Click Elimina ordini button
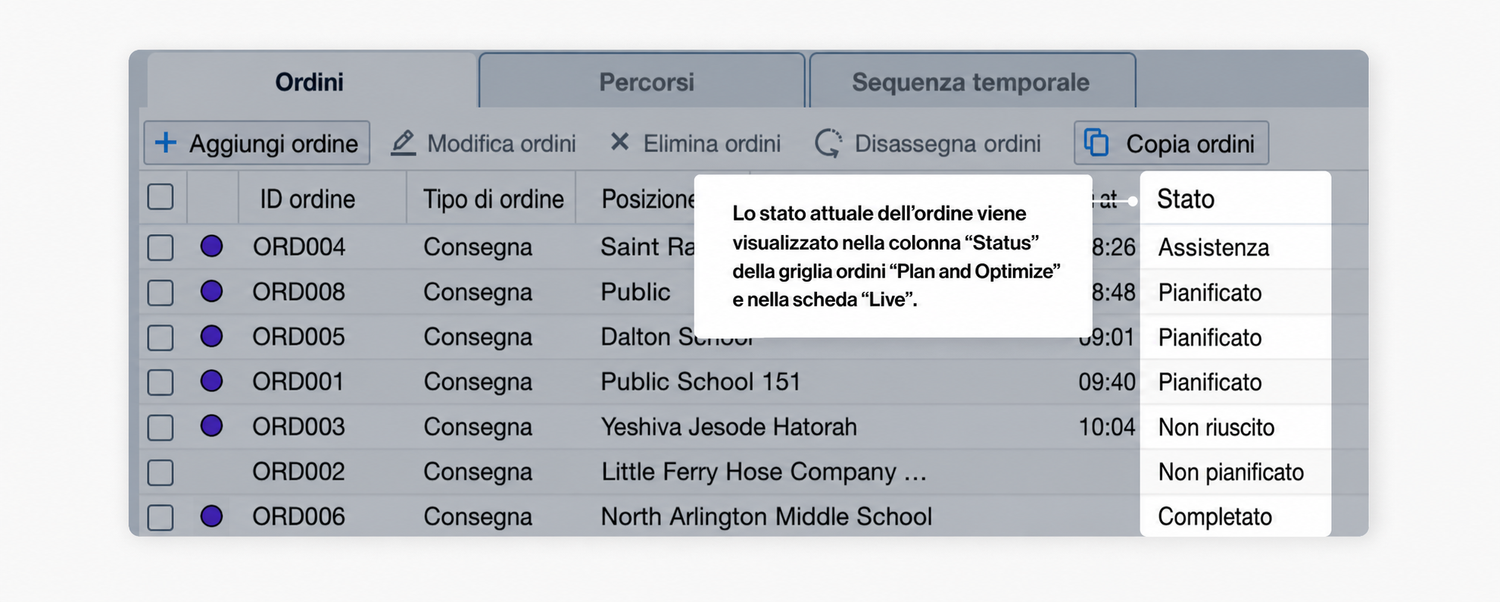Viewport: 1500px width, 602px height. (x=696, y=143)
